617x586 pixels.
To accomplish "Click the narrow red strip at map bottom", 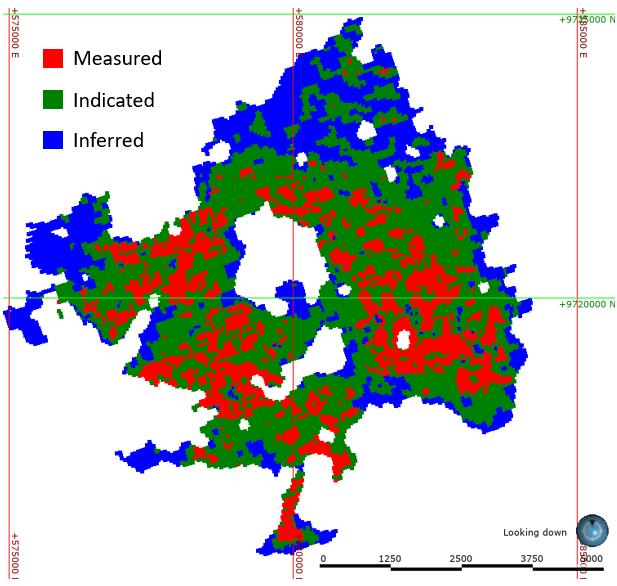I will tap(290, 514).
